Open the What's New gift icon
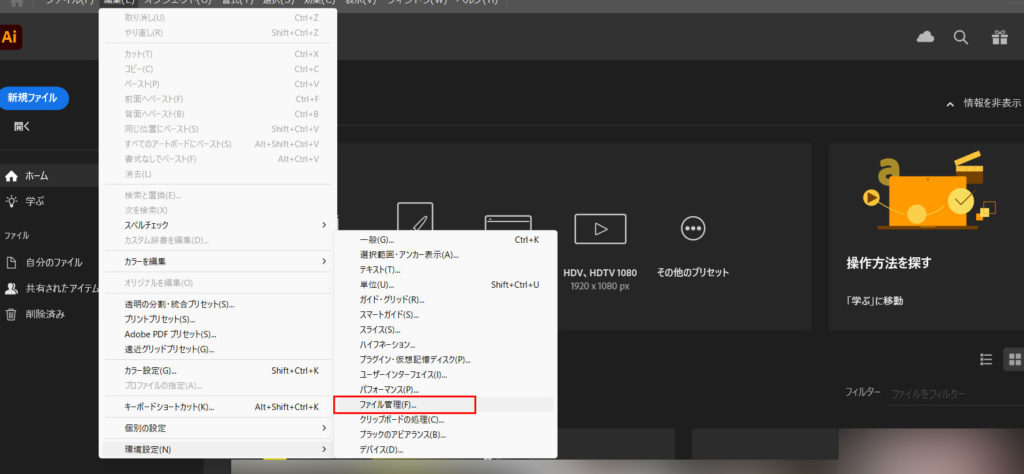Image resolution: width=1024 pixels, height=474 pixels. coord(999,38)
